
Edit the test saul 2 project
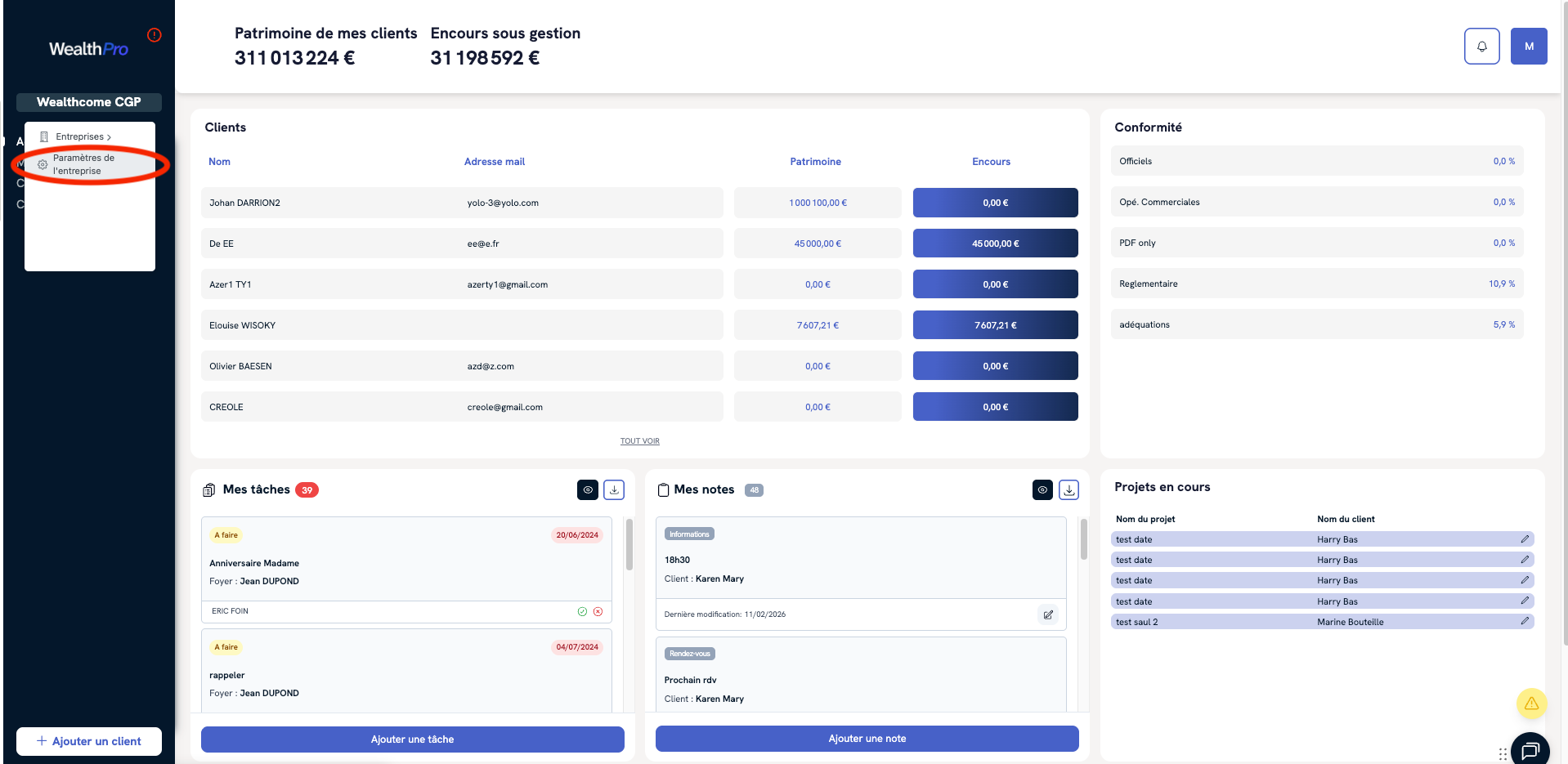pyautogui.click(x=1524, y=622)
